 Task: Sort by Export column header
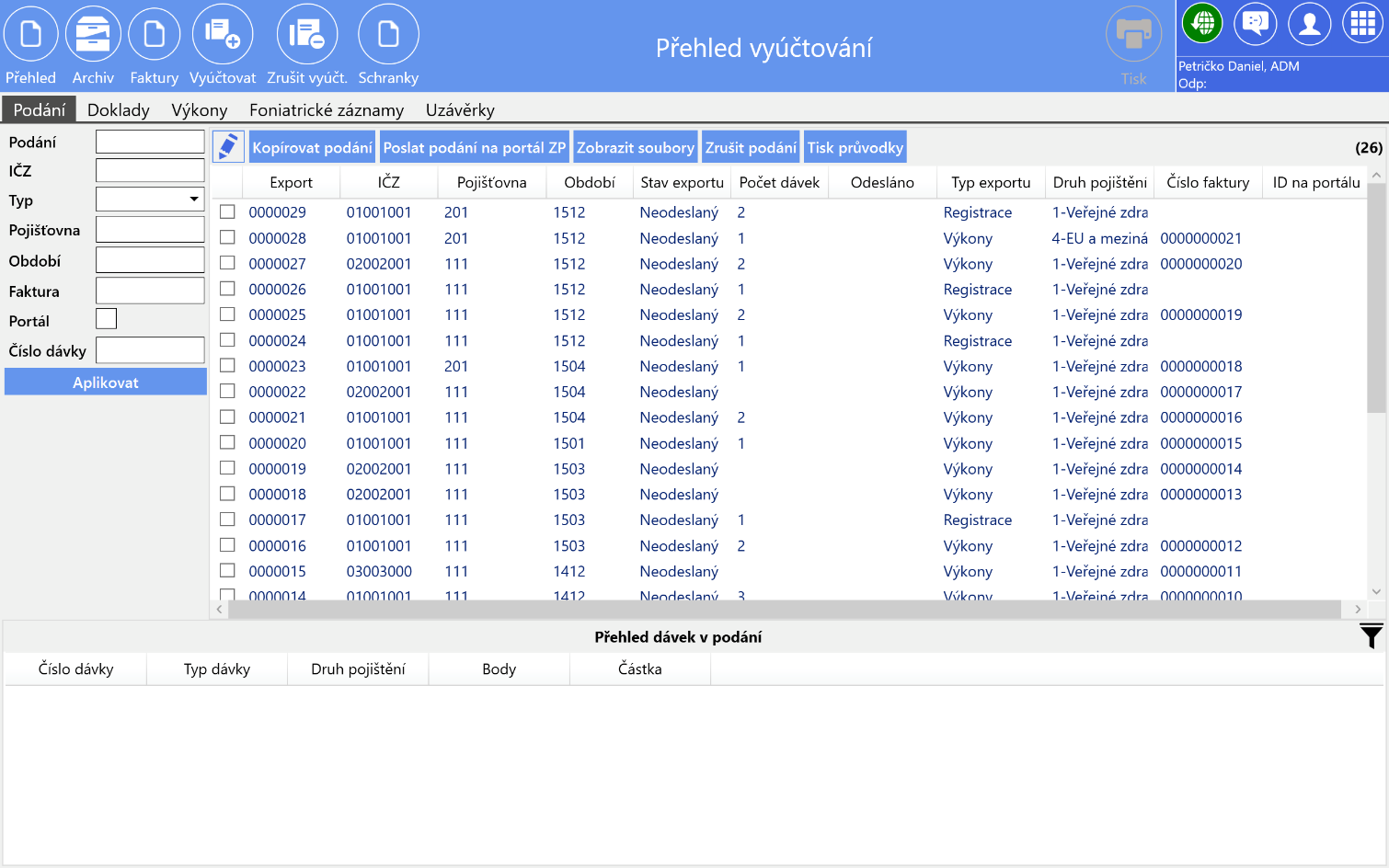point(291,182)
